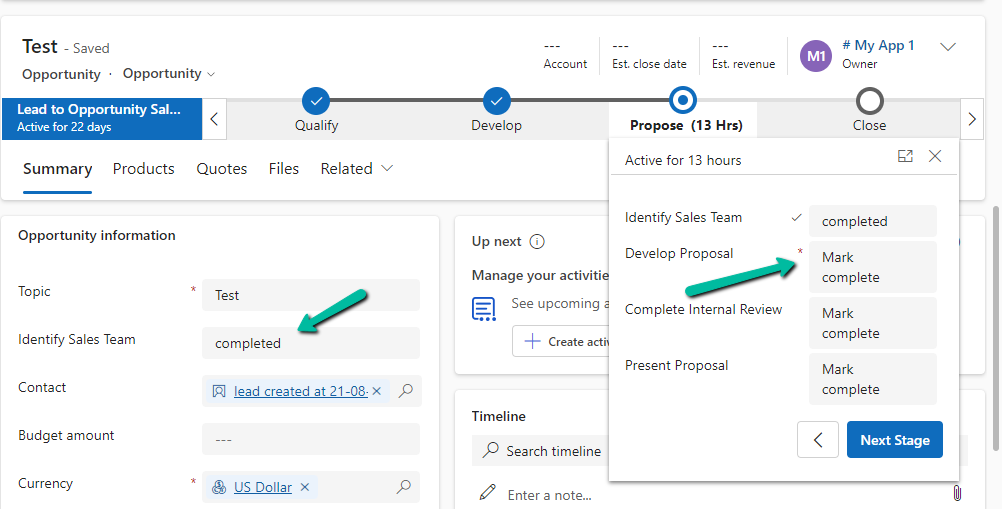Image resolution: width=1002 pixels, height=509 pixels.
Task: Click the Account header field
Action: pyautogui.click(x=565, y=55)
